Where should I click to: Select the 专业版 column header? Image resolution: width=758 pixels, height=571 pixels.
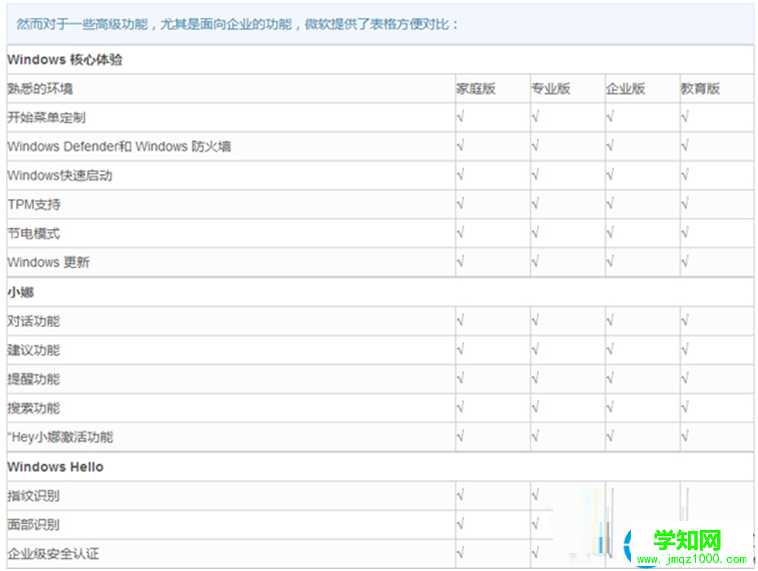(550, 88)
